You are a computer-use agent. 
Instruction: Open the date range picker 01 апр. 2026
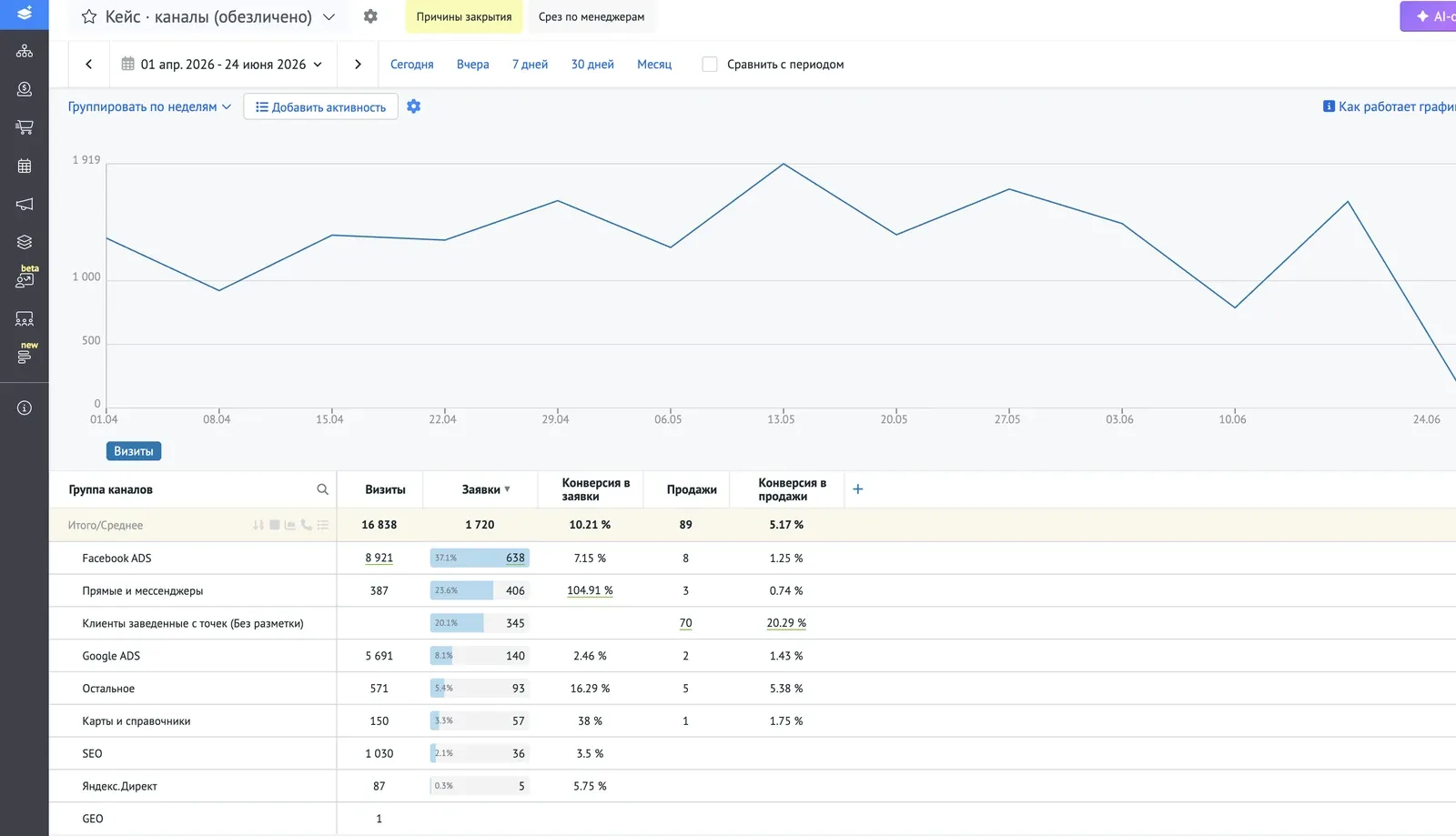[222, 65]
